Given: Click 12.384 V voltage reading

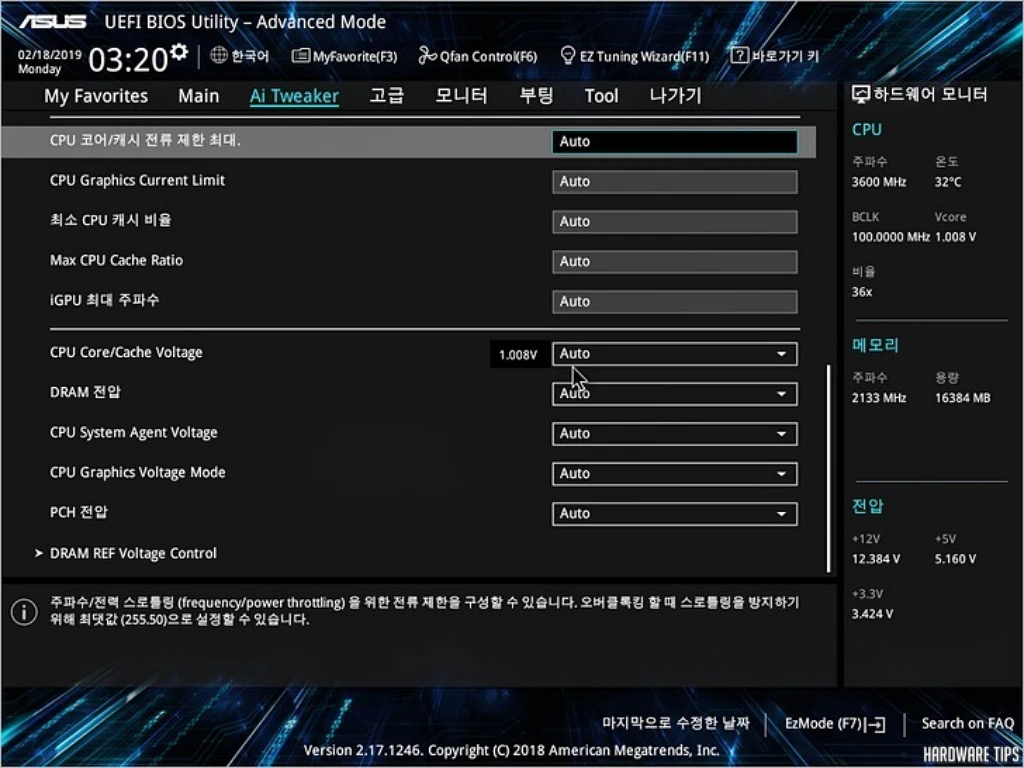Looking at the screenshot, I should pos(876,559).
